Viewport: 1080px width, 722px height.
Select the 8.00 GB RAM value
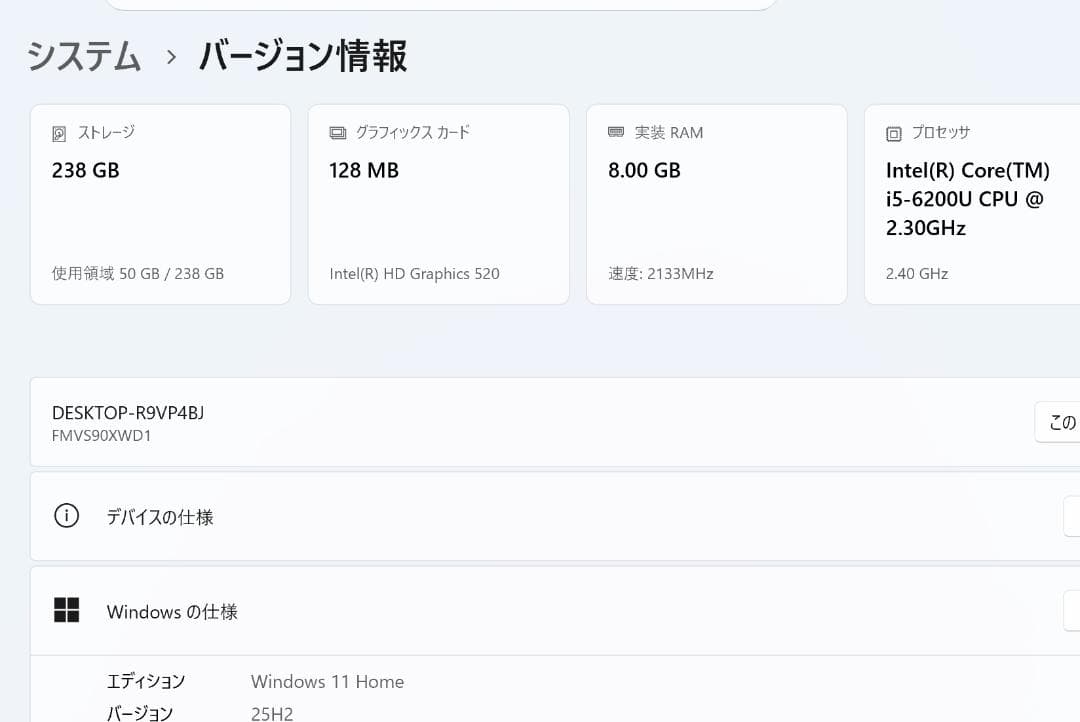[x=644, y=170]
